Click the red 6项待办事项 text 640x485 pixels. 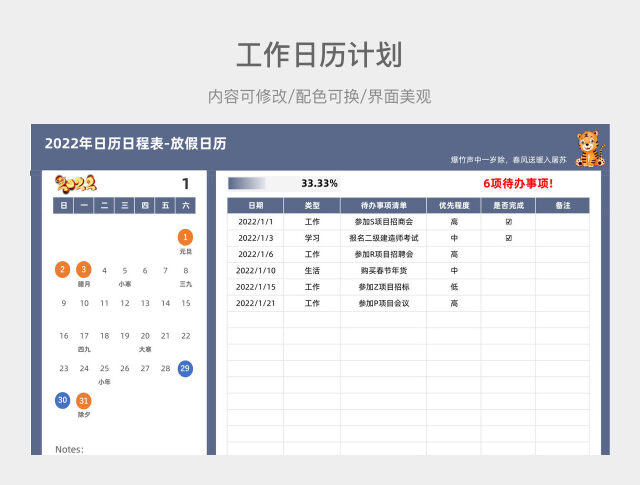point(518,184)
